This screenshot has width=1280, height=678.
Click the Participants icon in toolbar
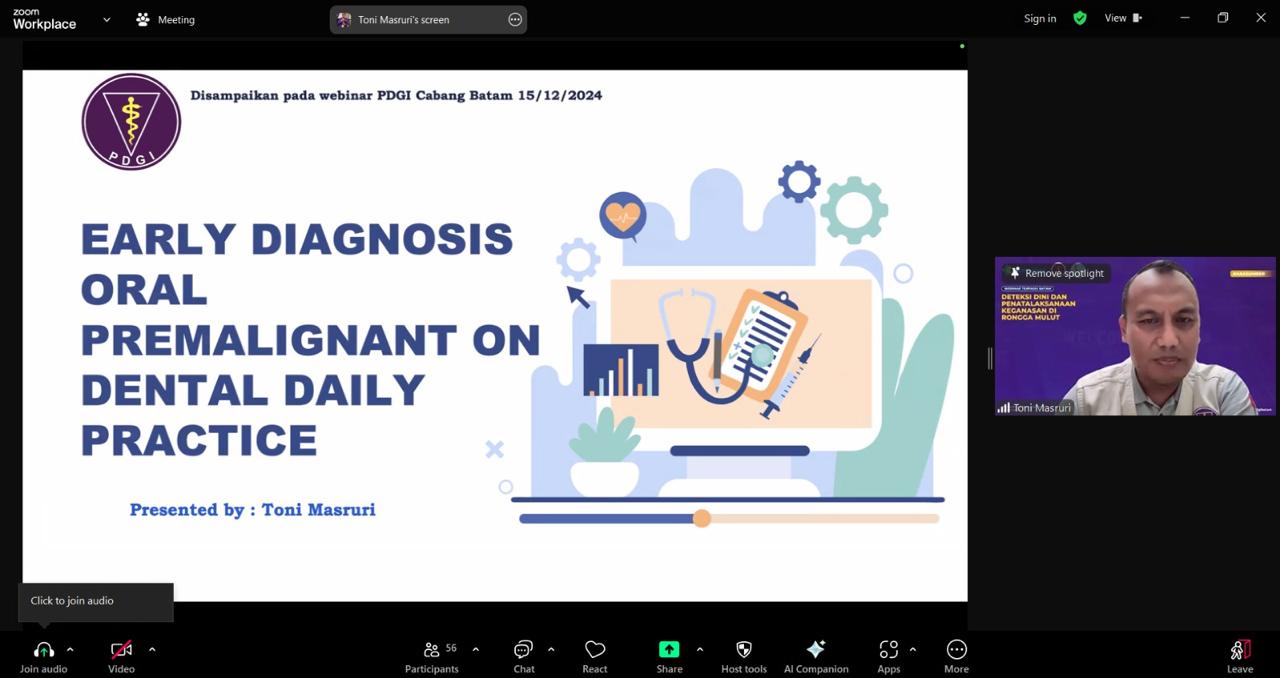(432, 650)
